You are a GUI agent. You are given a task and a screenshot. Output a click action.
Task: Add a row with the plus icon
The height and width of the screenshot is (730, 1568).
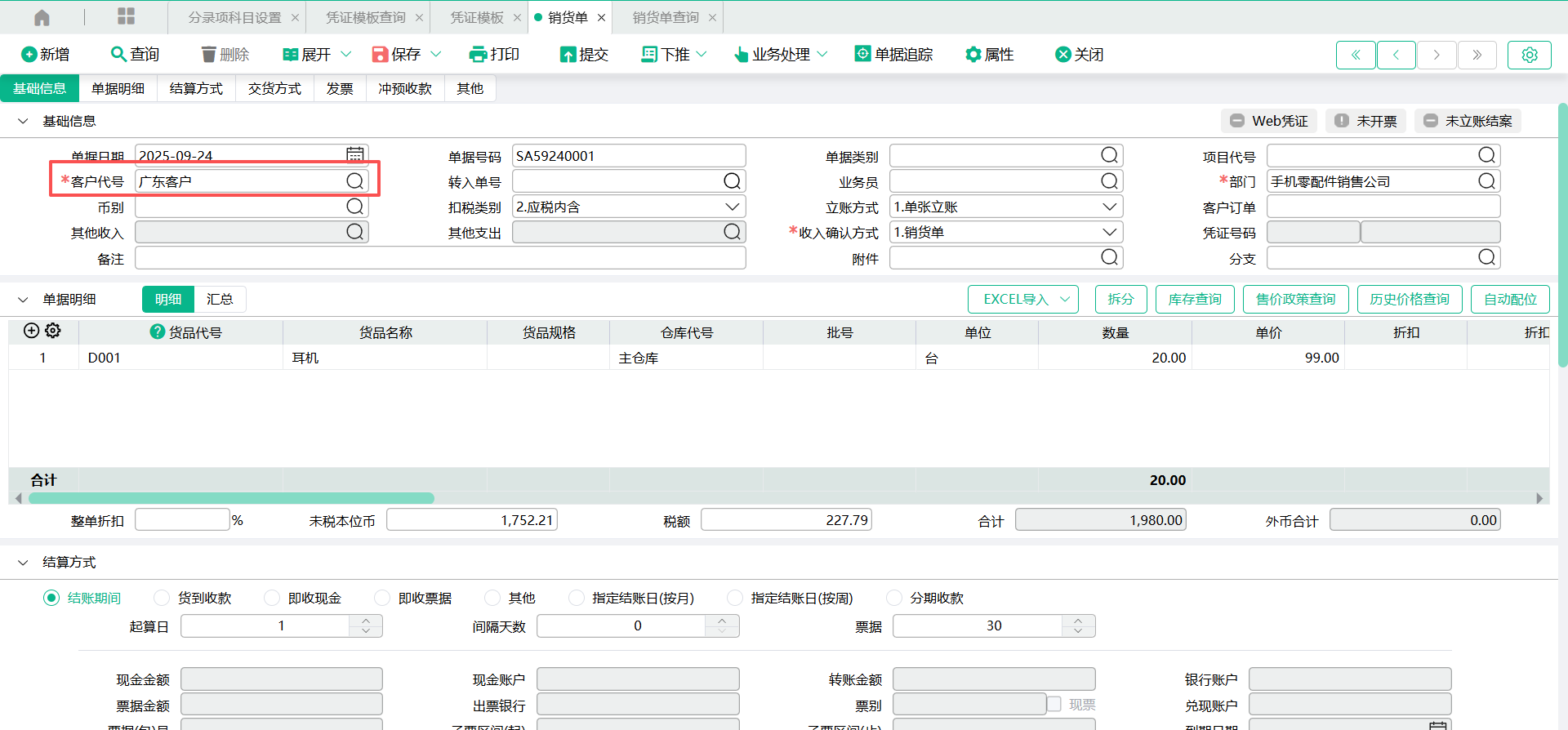click(31, 331)
